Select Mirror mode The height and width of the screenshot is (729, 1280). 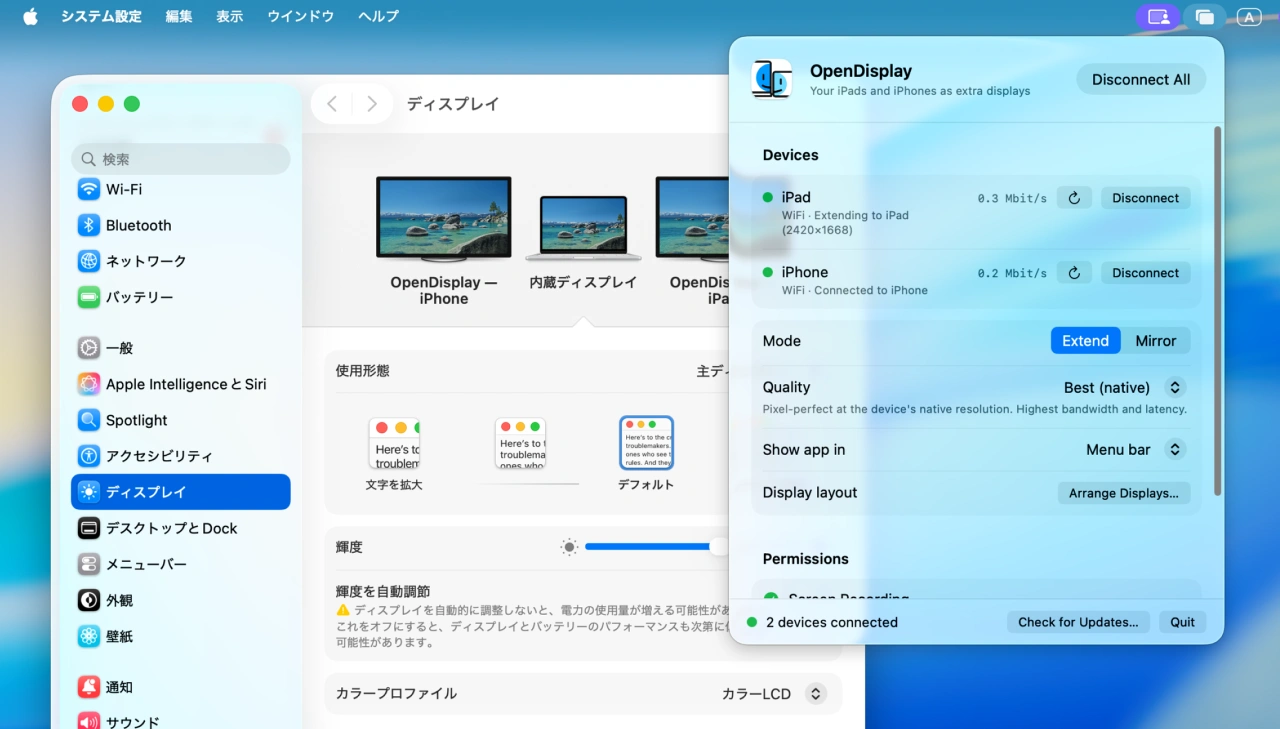pos(1155,341)
